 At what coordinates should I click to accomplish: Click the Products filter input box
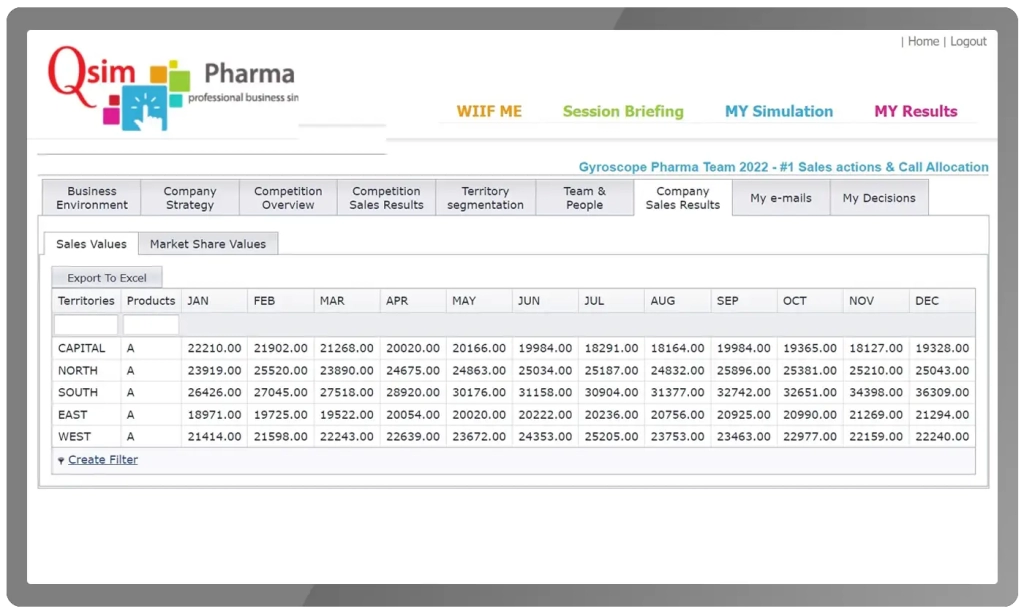tap(151, 325)
